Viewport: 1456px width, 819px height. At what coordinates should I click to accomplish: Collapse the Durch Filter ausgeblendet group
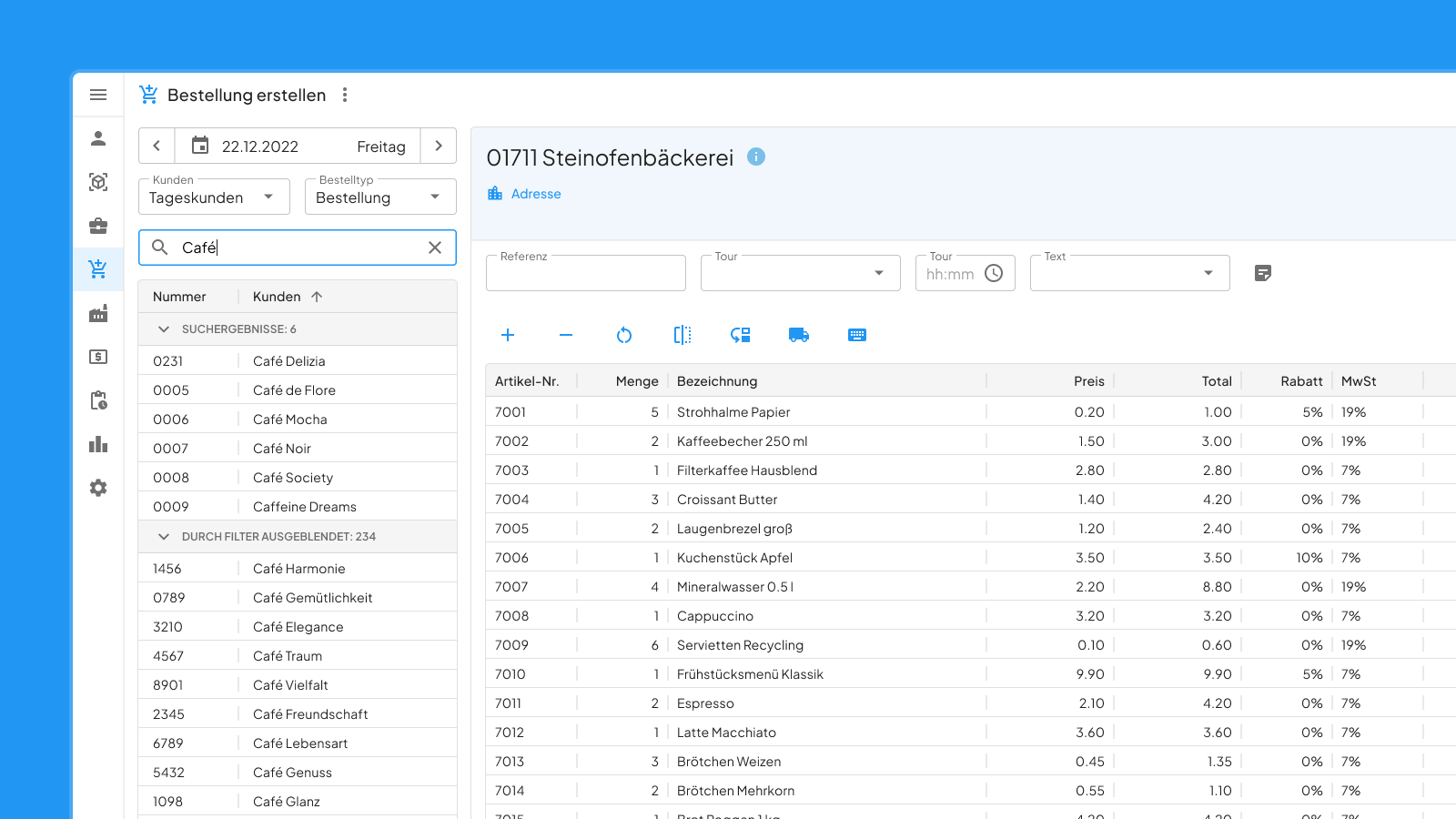point(164,537)
